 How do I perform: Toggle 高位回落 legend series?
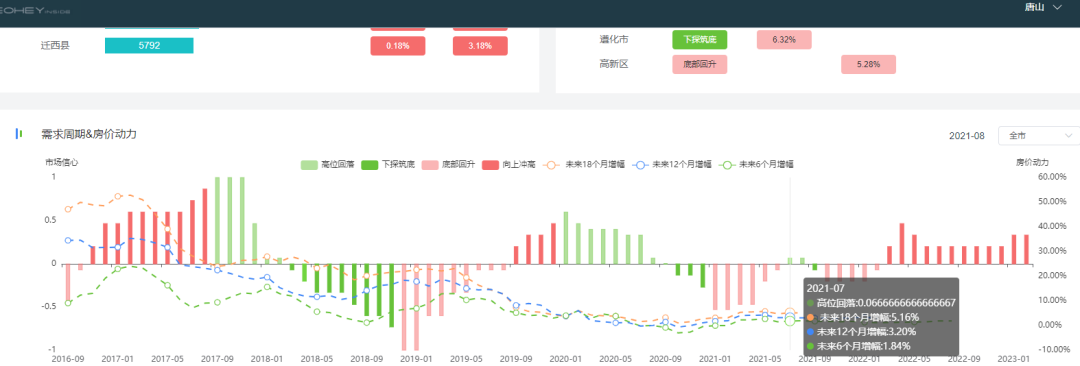point(328,165)
